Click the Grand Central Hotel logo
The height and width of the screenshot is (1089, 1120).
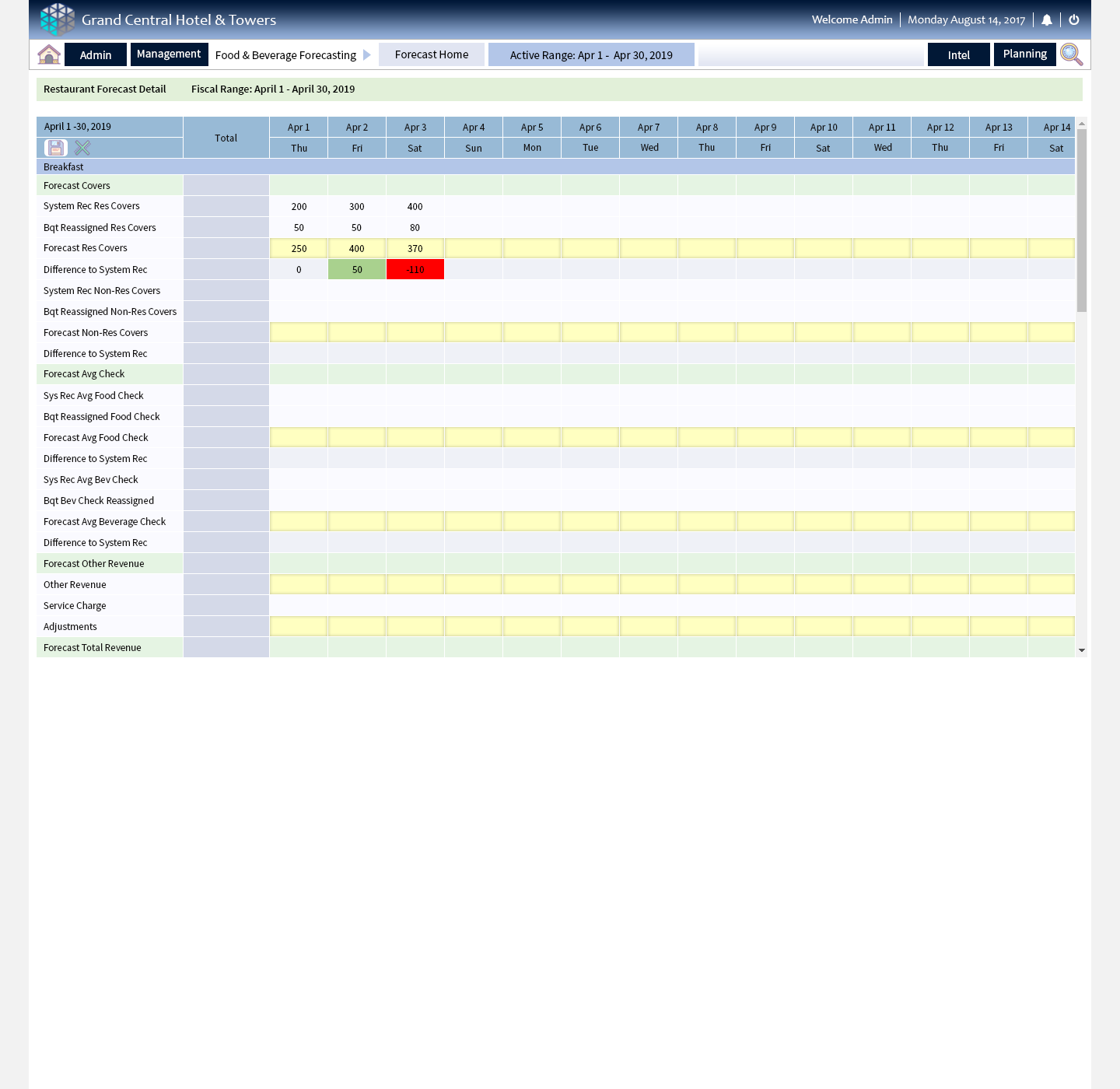coord(58,19)
